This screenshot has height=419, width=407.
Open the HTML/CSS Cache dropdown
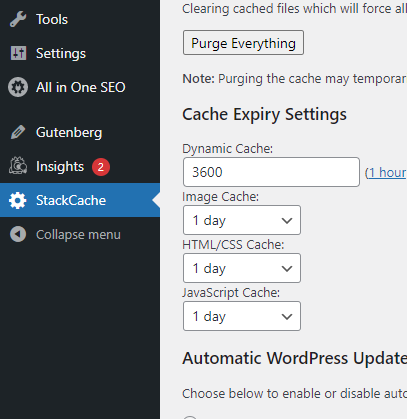[242, 268]
